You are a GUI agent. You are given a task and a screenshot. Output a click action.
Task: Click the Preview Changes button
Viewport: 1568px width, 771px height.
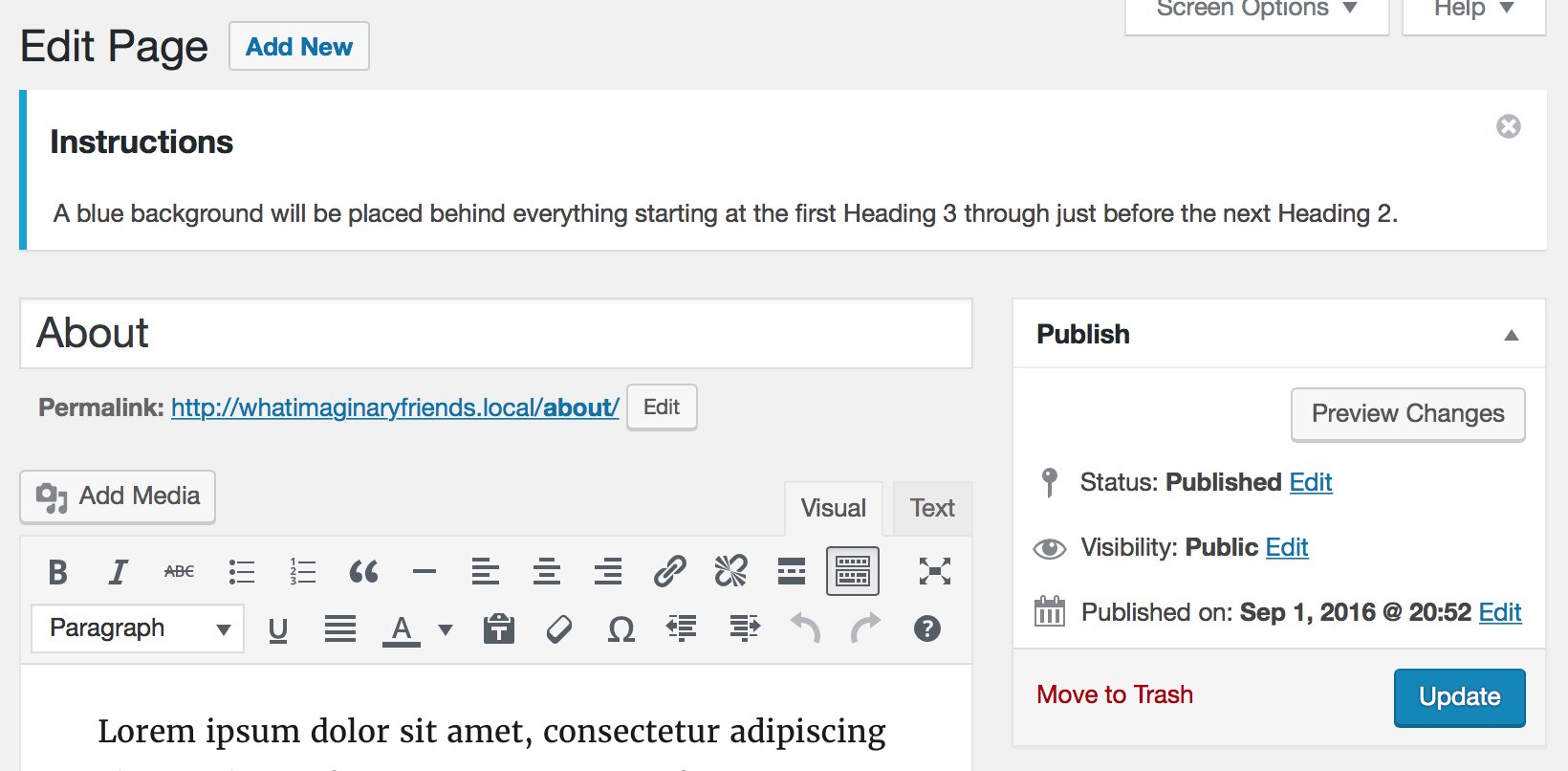pyautogui.click(x=1408, y=414)
